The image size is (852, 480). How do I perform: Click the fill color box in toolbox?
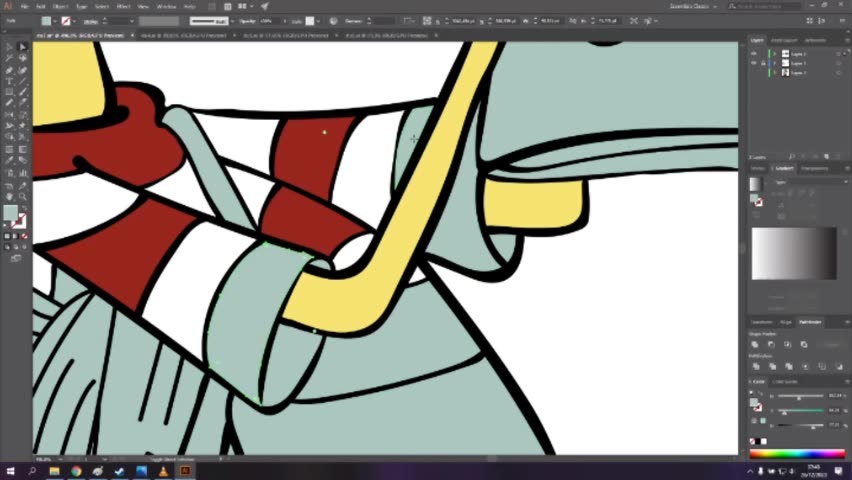click(x=10, y=213)
